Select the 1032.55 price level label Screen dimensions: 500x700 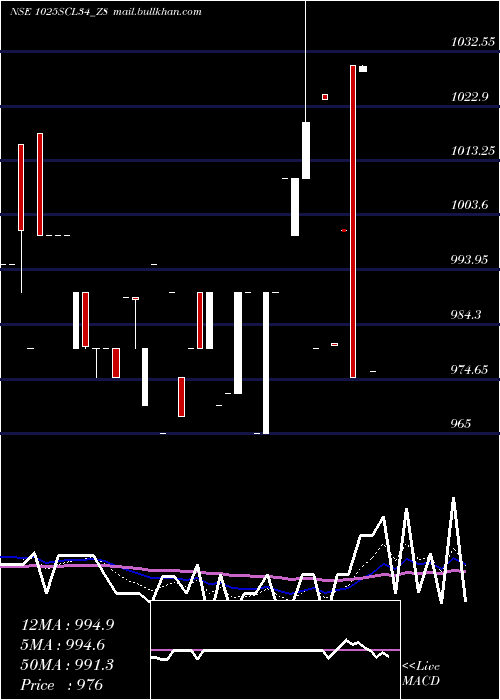(473, 42)
